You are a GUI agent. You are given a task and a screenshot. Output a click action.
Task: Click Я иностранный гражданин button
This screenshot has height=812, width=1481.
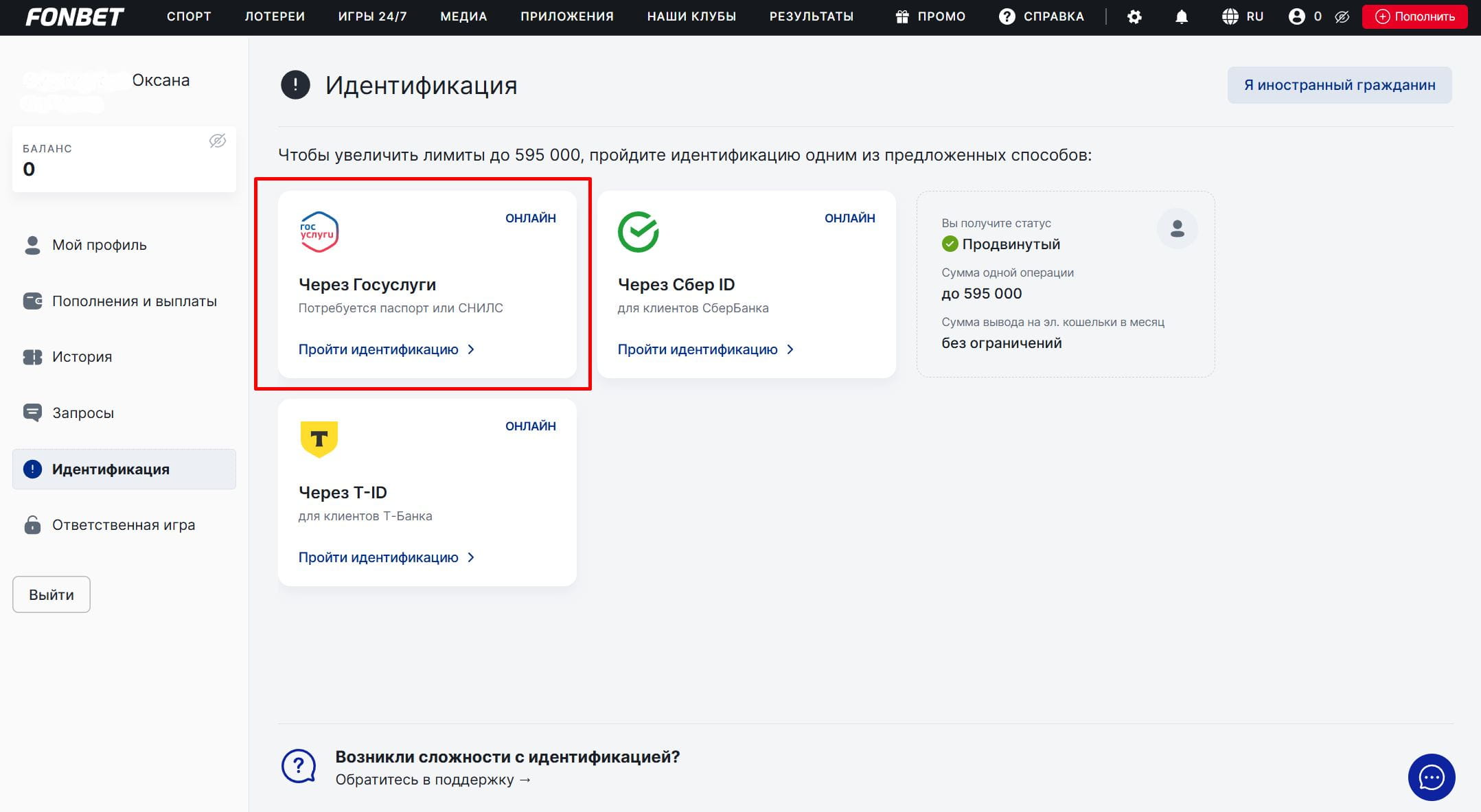1340,85
